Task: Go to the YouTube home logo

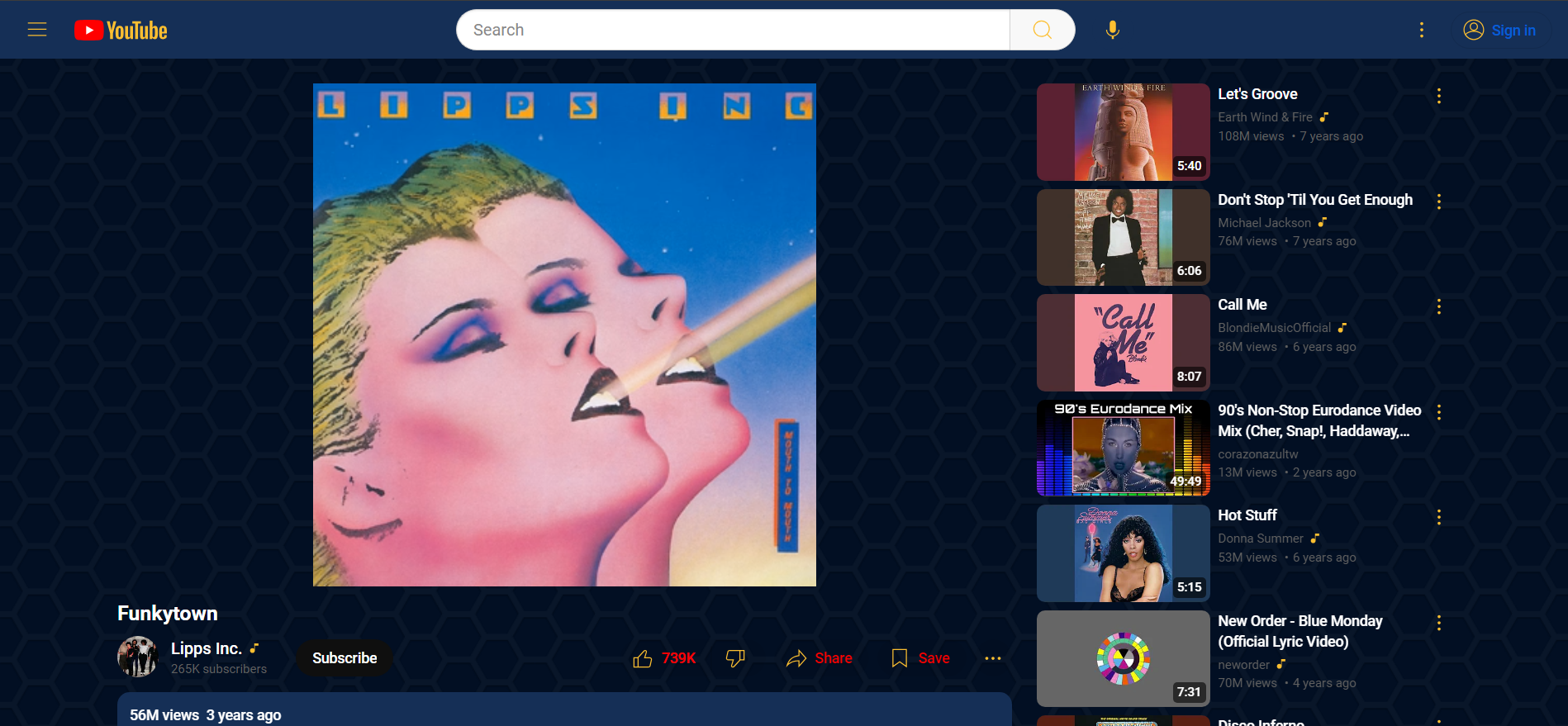Action: [121, 31]
